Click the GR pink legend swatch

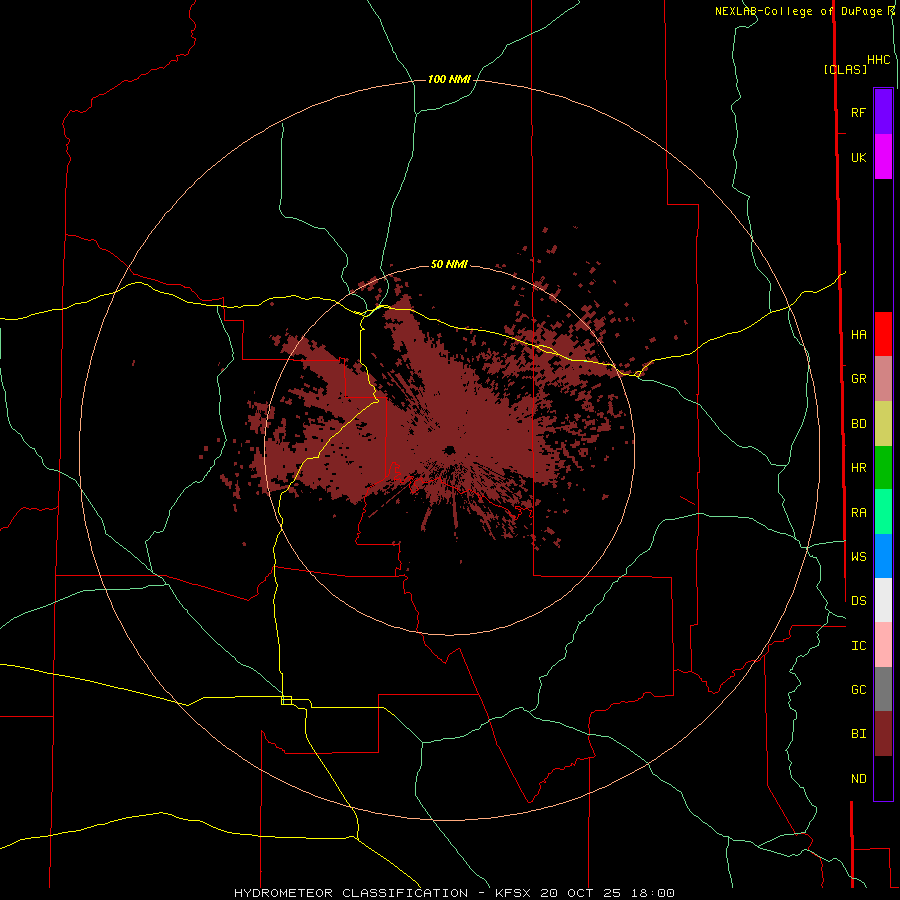883,379
